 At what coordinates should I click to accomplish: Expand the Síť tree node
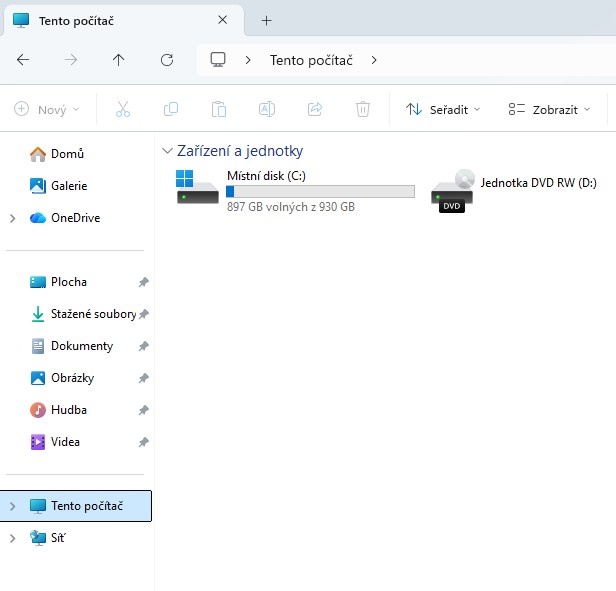coord(12,538)
